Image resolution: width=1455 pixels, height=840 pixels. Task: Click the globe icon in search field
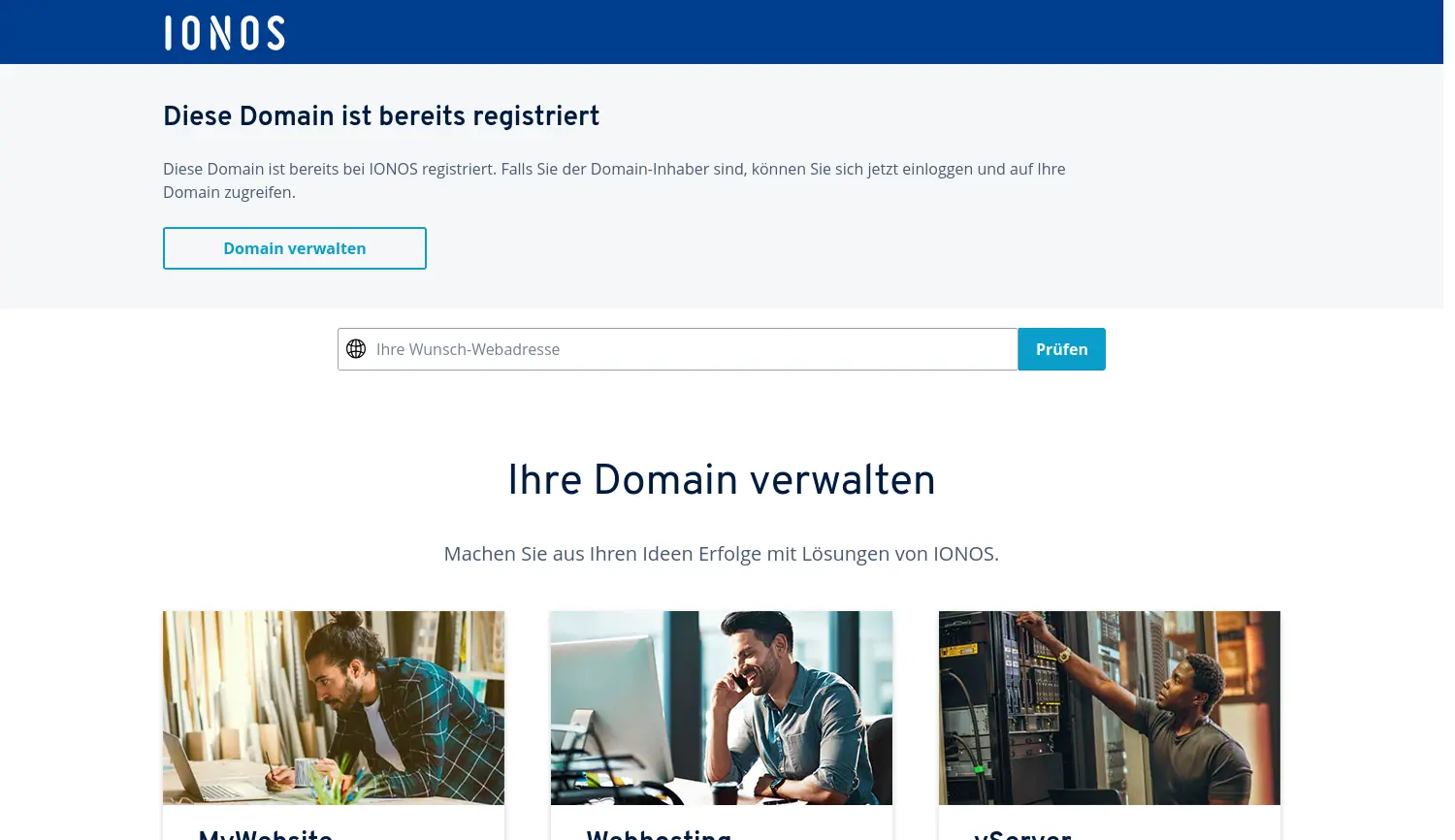(356, 349)
